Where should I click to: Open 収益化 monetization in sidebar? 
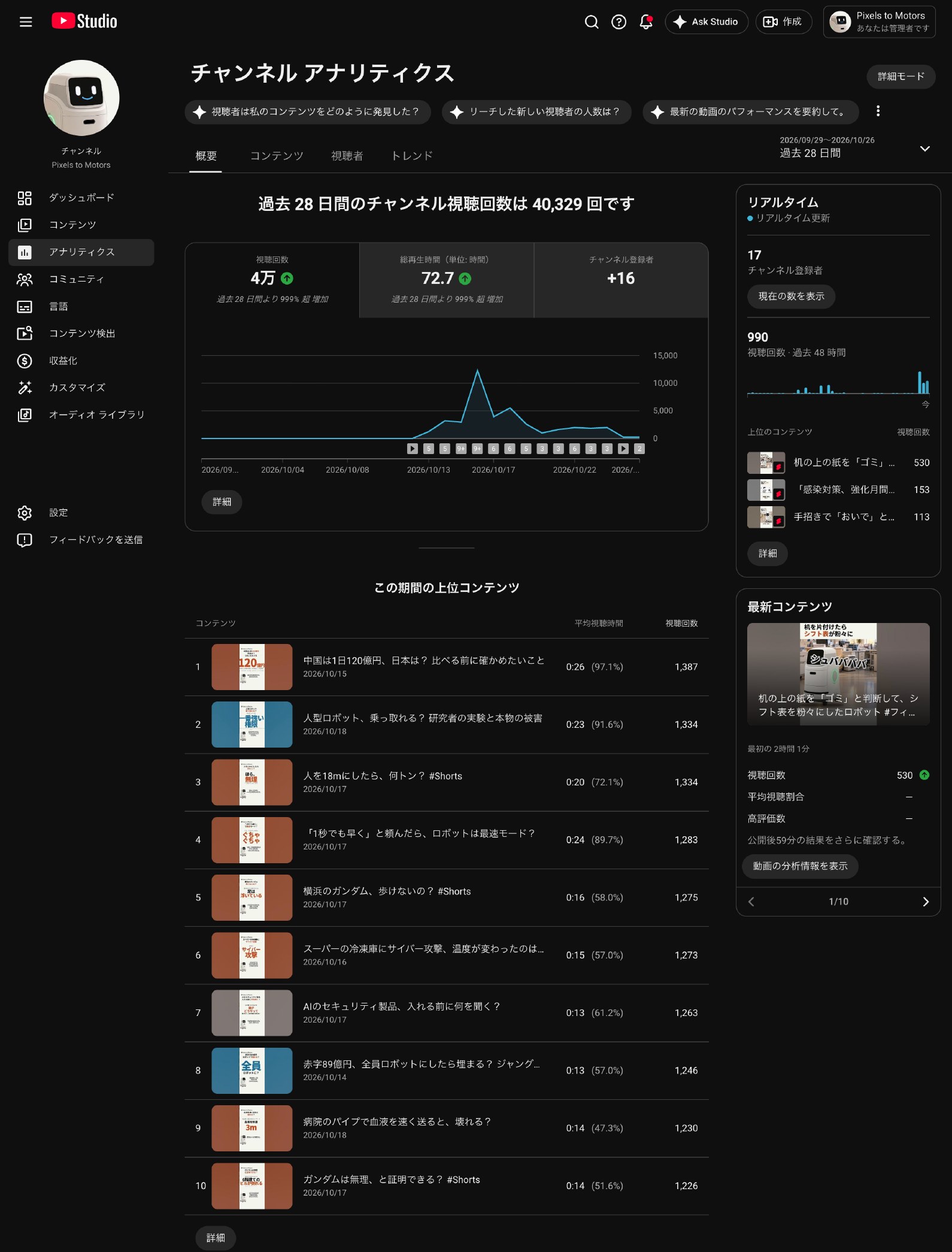click(81, 361)
